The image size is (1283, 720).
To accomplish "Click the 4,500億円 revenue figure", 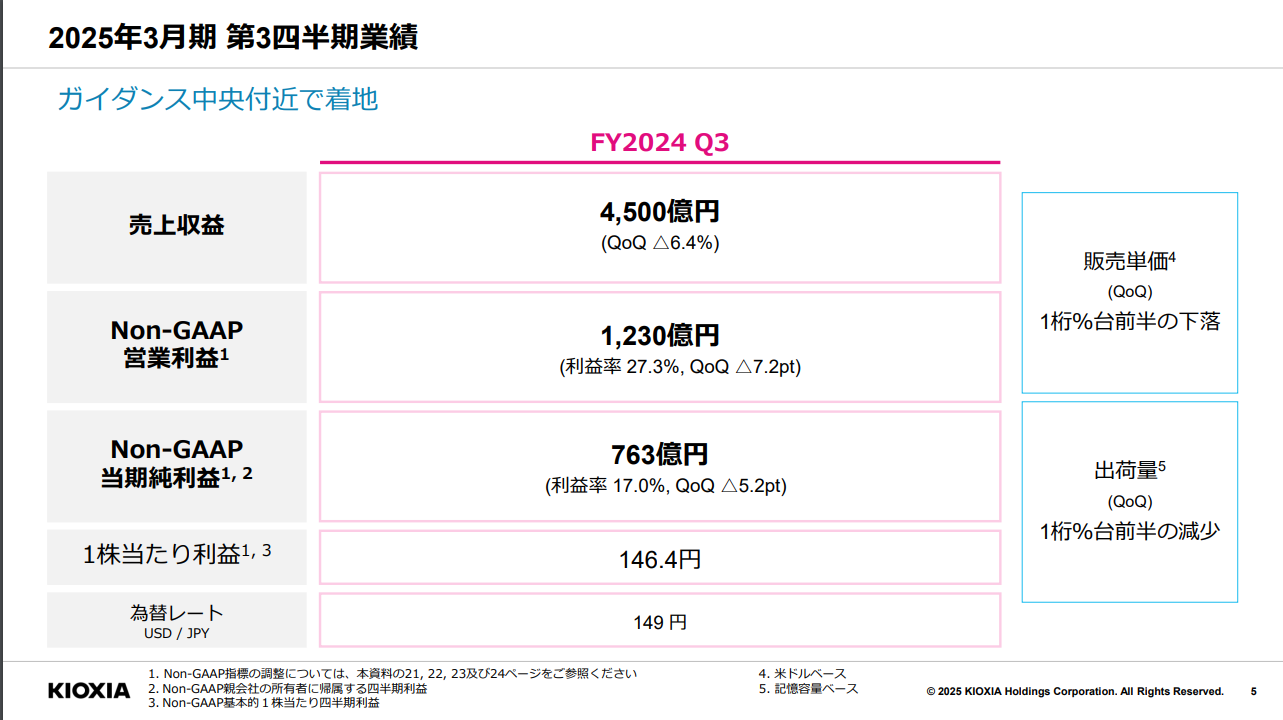I will pyautogui.click(x=659, y=212).
